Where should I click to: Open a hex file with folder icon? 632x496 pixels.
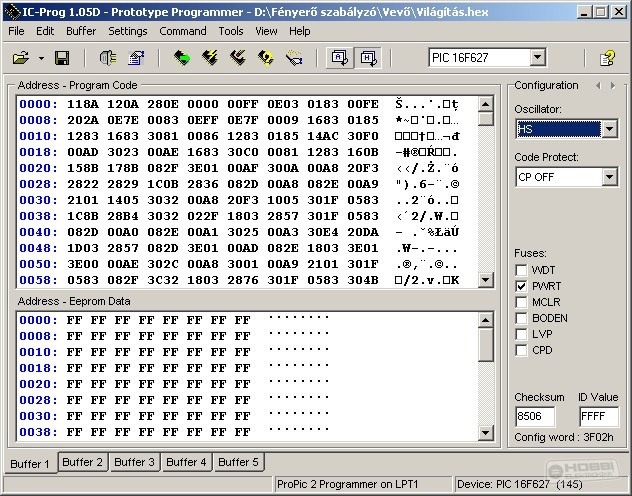[21, 58]
